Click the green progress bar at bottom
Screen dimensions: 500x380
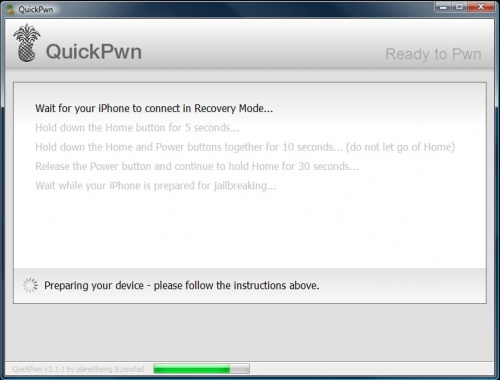click(x=201, y=369)
